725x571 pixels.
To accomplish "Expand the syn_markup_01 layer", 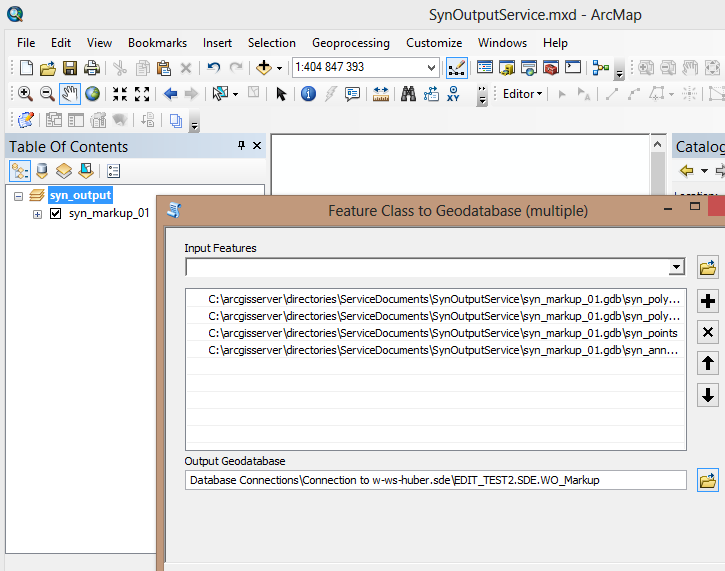I will tap(37, 214).
